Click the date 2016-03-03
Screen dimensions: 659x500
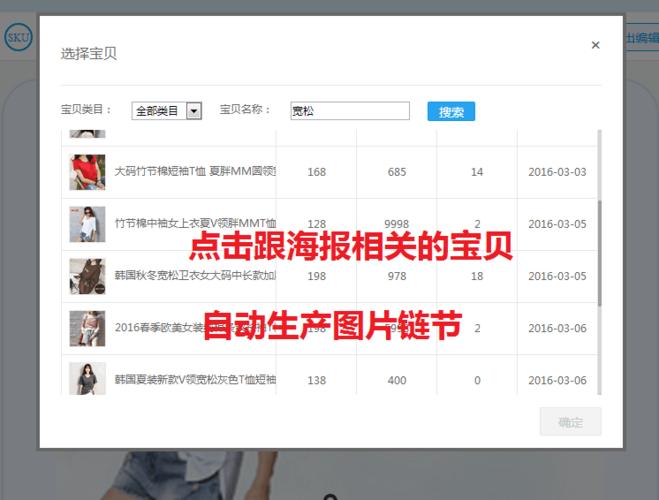[x=557, y=172]
